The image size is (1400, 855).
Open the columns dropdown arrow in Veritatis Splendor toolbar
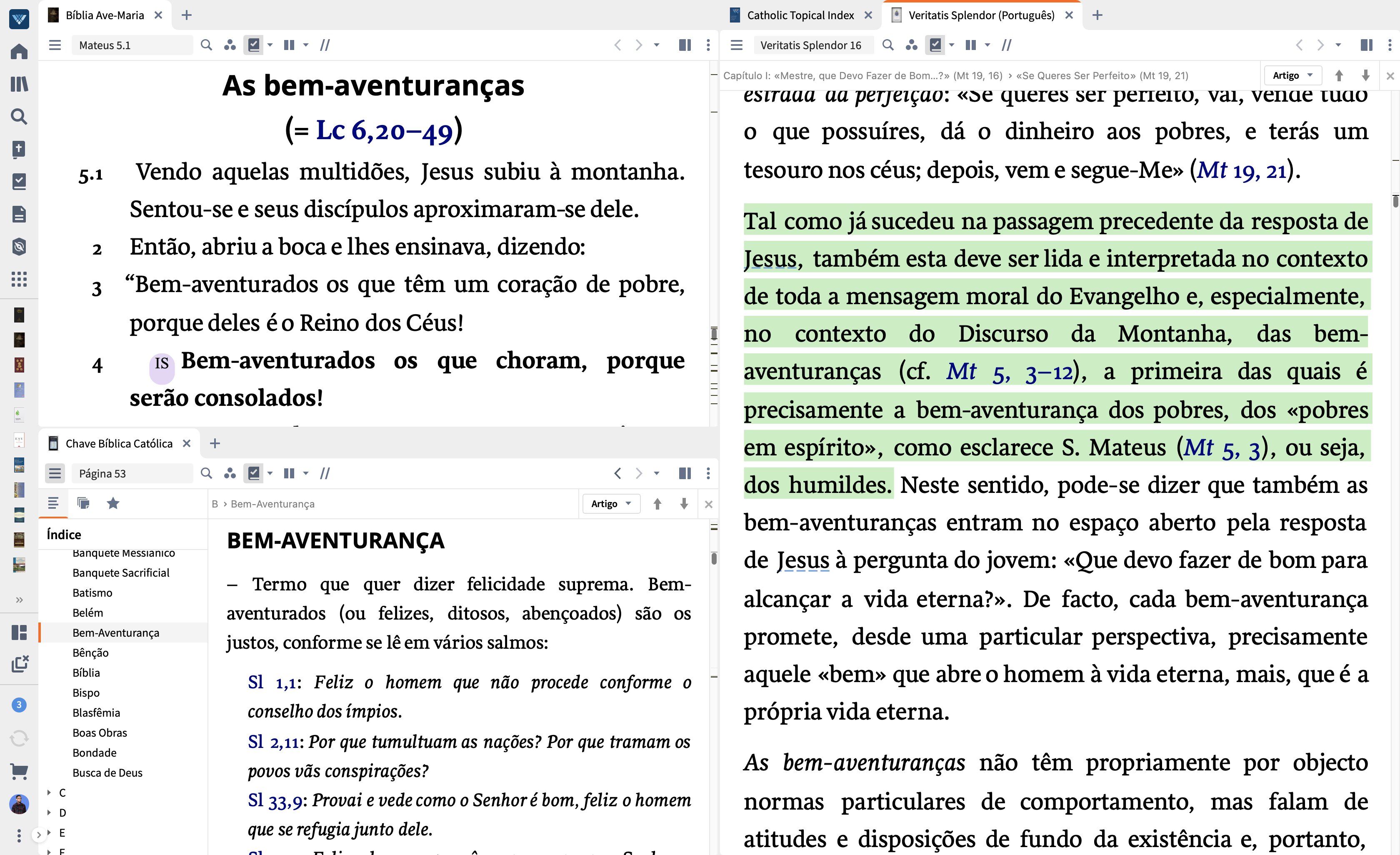(987, 45)
